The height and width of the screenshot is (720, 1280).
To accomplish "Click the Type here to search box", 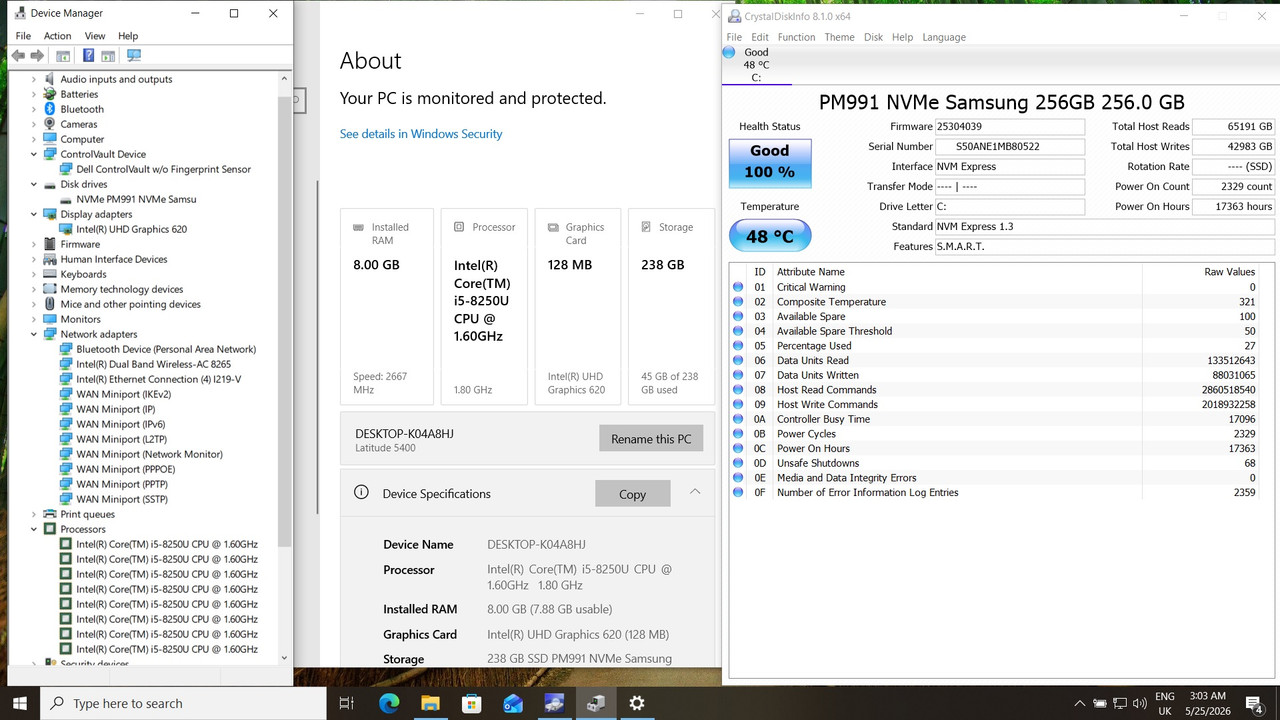I will coord(183,703).
